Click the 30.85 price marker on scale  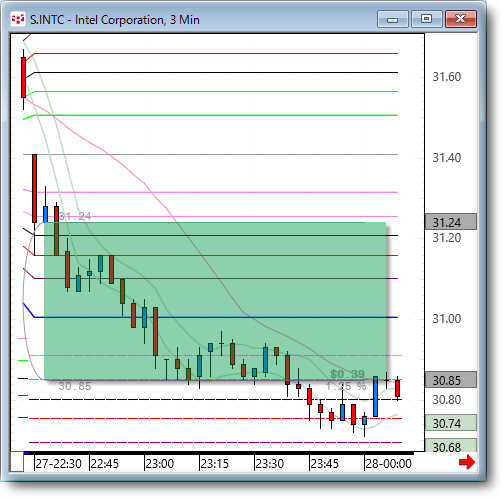click(x=451, y=380)
